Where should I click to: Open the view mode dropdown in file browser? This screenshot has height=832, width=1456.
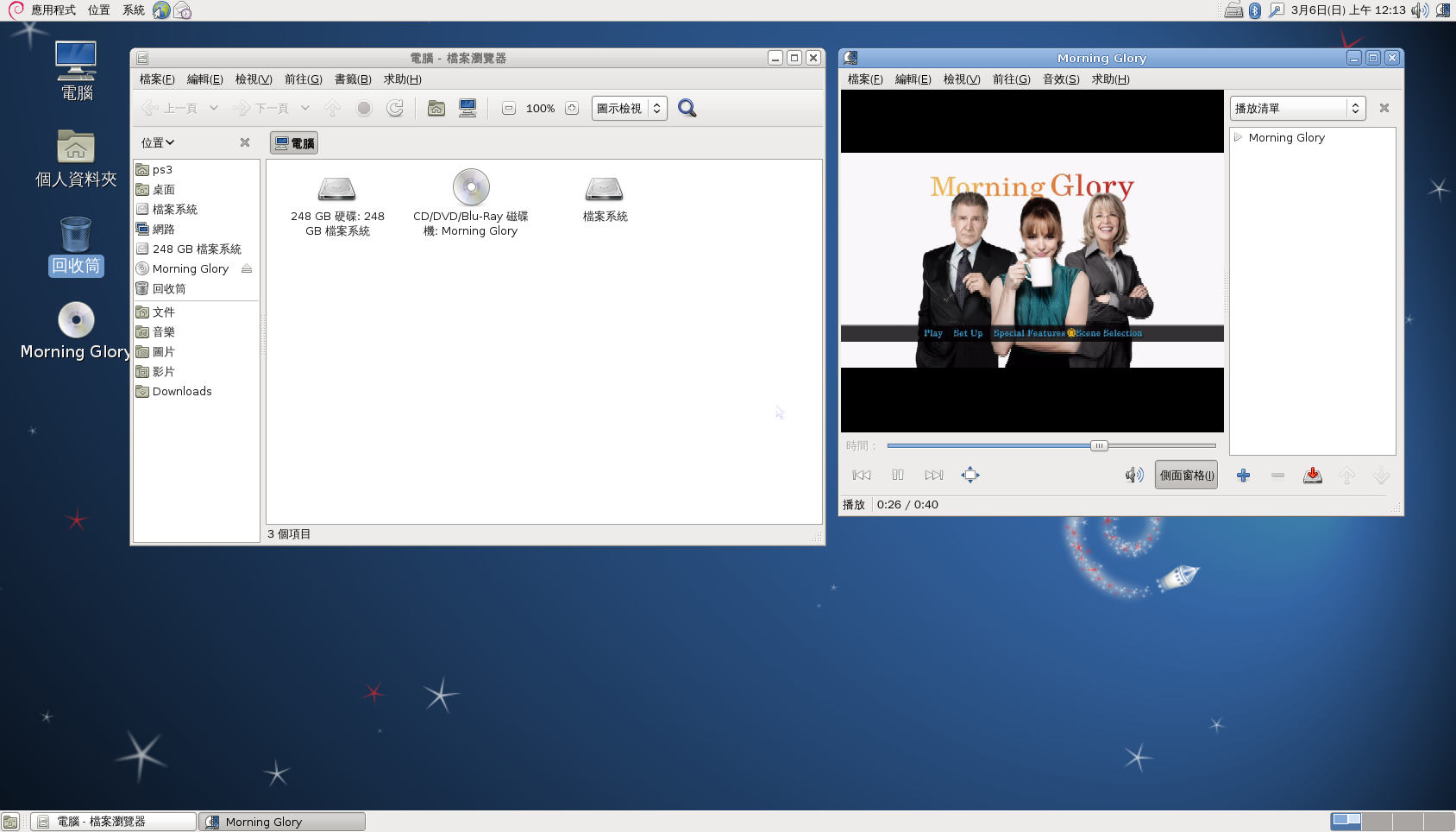[x=629, y=108]
